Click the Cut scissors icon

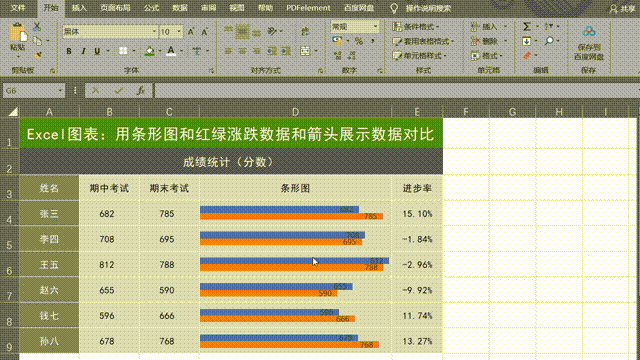[x=37, y=27]
